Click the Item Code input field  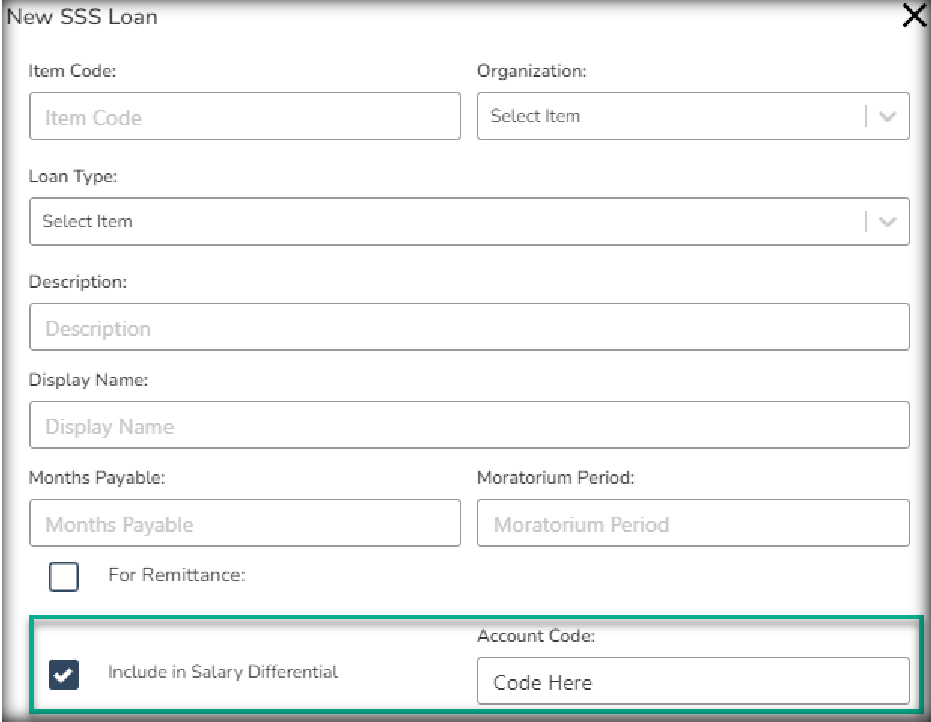click(x=245, y=117)
